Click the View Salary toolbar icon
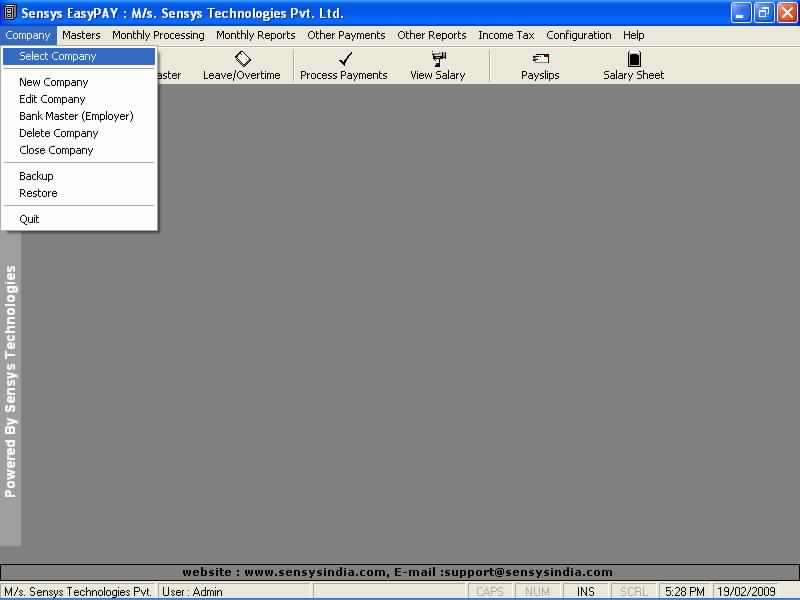800x600 pixels. coord(438,59)
